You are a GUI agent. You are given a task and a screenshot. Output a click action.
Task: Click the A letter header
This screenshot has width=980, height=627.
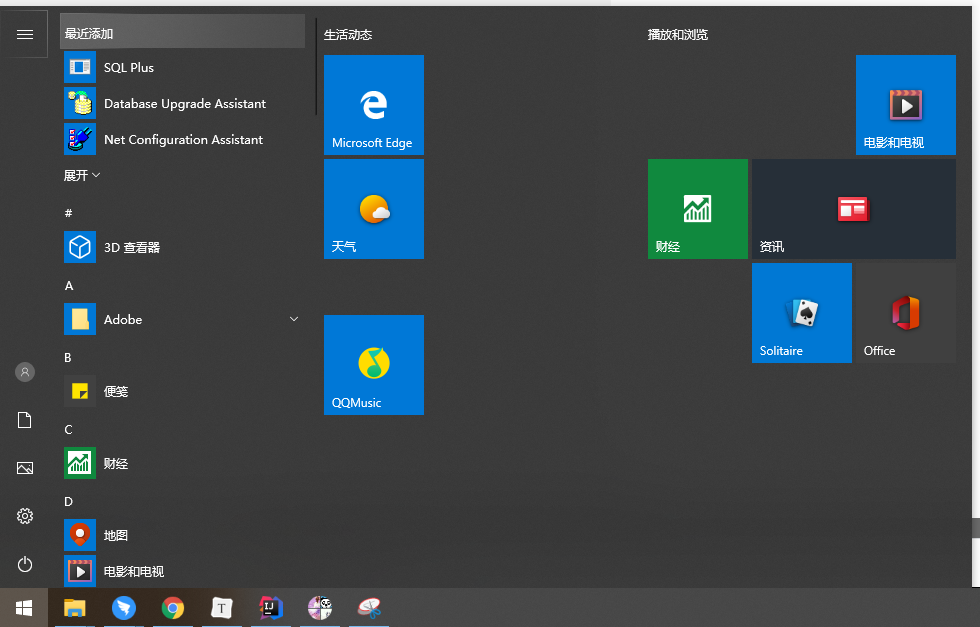69,286
